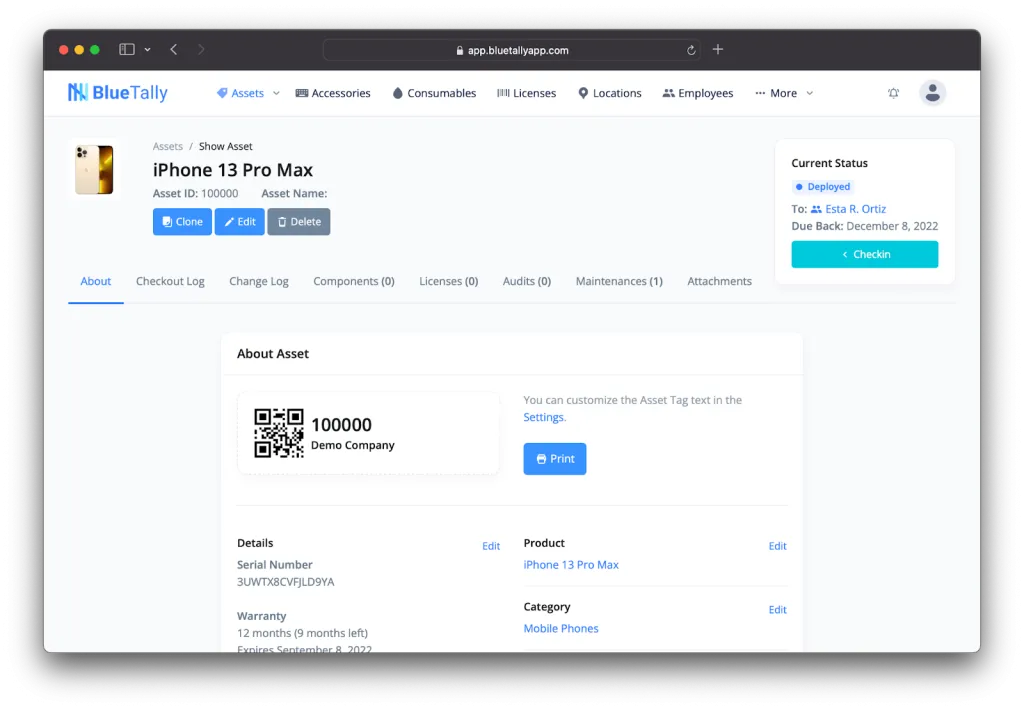The image size is (1024, 710).
Task: Expand the Assets menu chevron
Action: [276, 93]
